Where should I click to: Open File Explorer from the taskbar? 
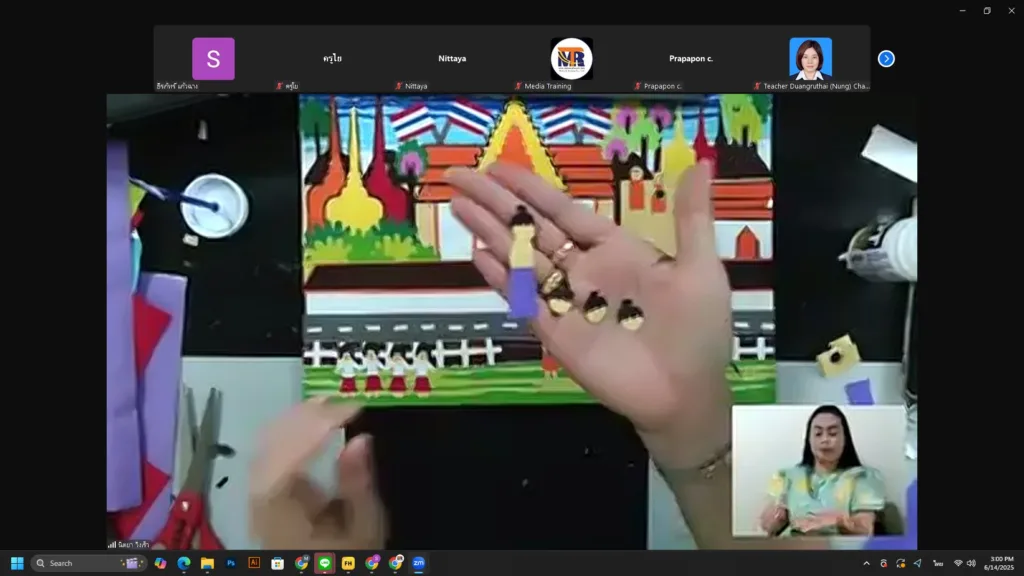(207, 563)
